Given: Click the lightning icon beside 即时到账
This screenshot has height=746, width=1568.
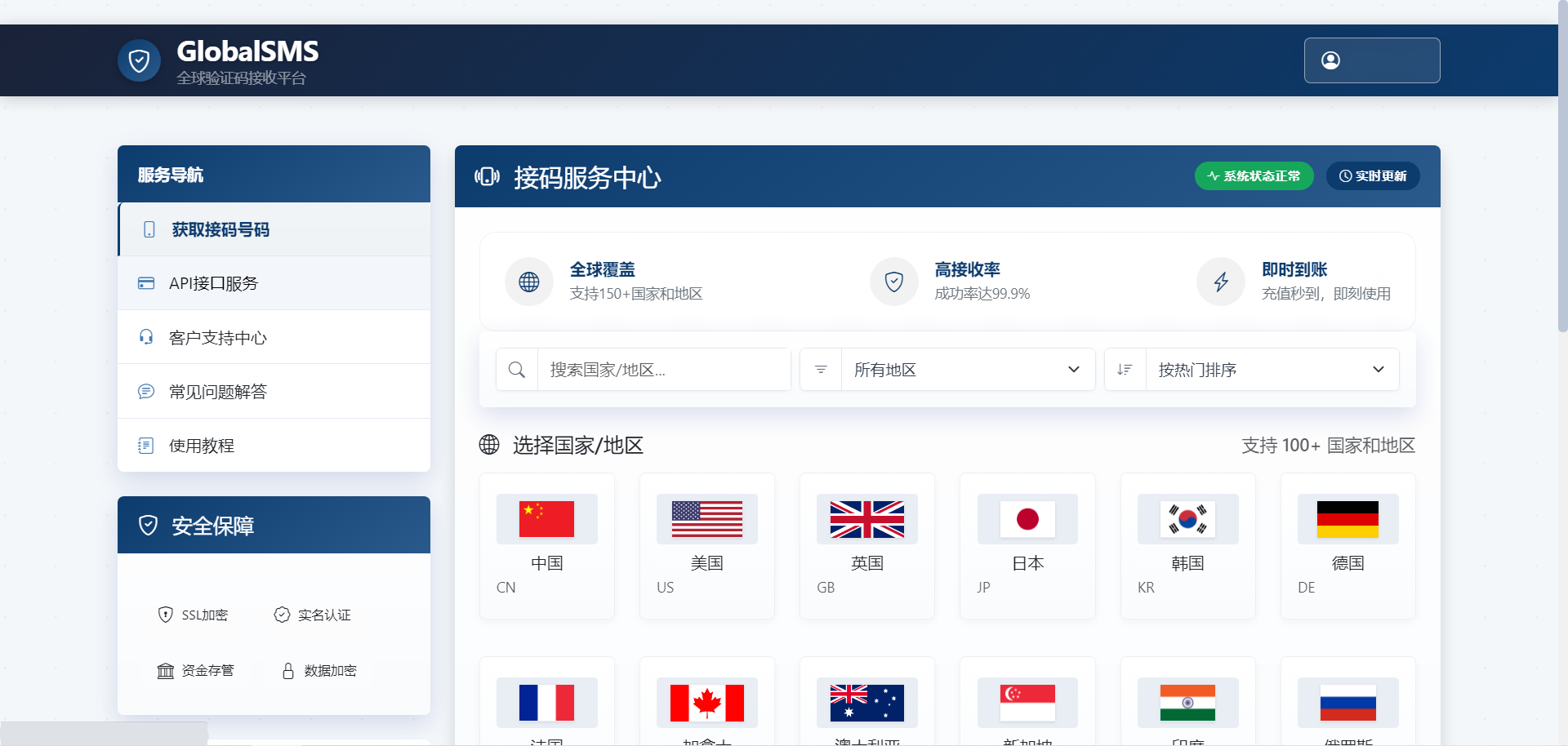Looking at the screenshot, I should click(1220, 281).
